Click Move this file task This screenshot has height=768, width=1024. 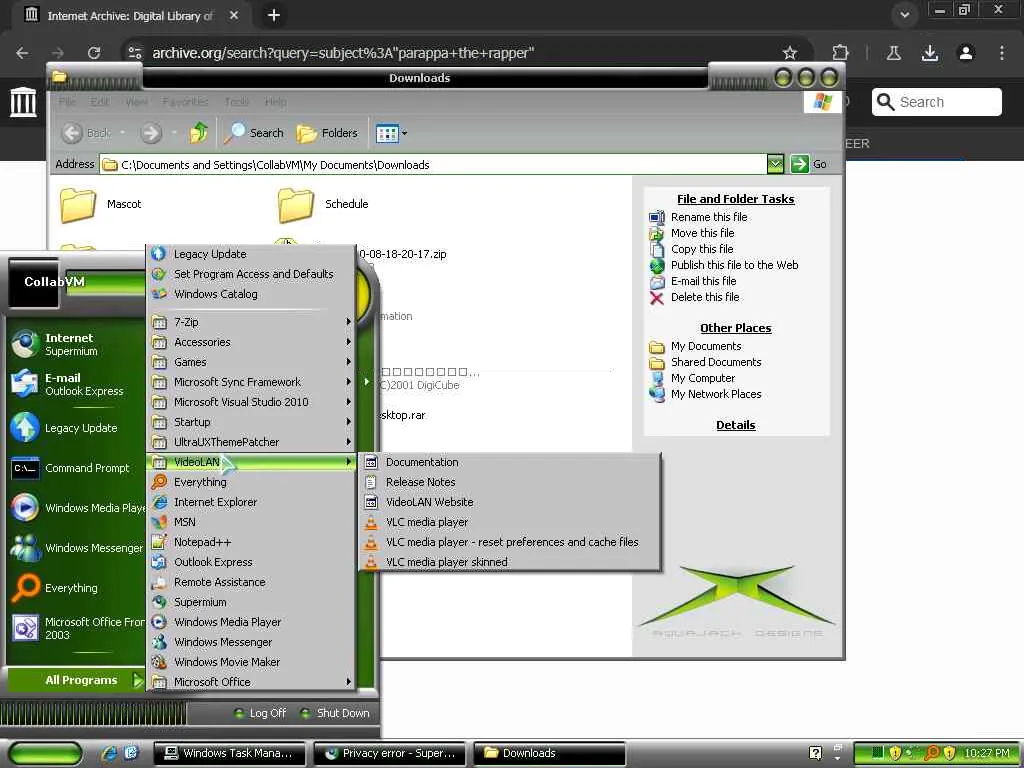coord(702,233)
